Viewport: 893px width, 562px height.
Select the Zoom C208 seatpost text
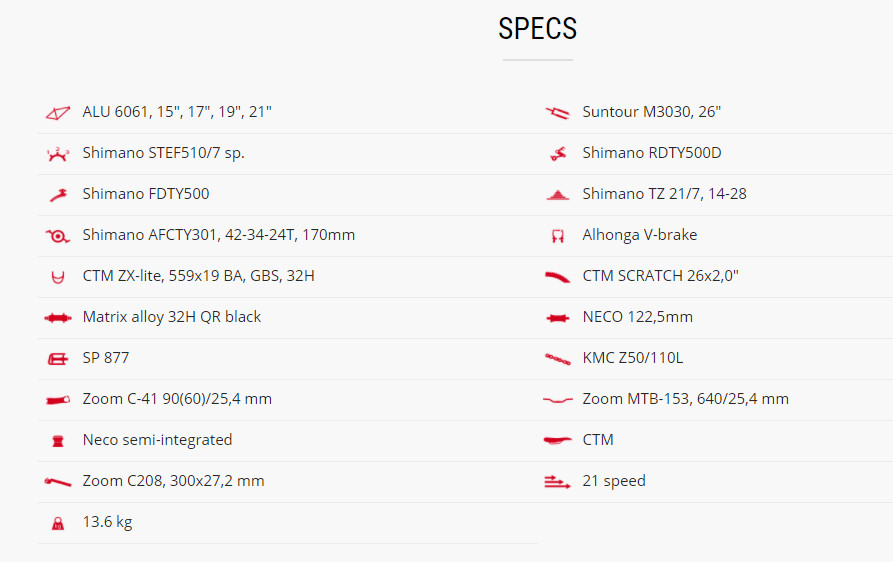(x=173, y=481)
